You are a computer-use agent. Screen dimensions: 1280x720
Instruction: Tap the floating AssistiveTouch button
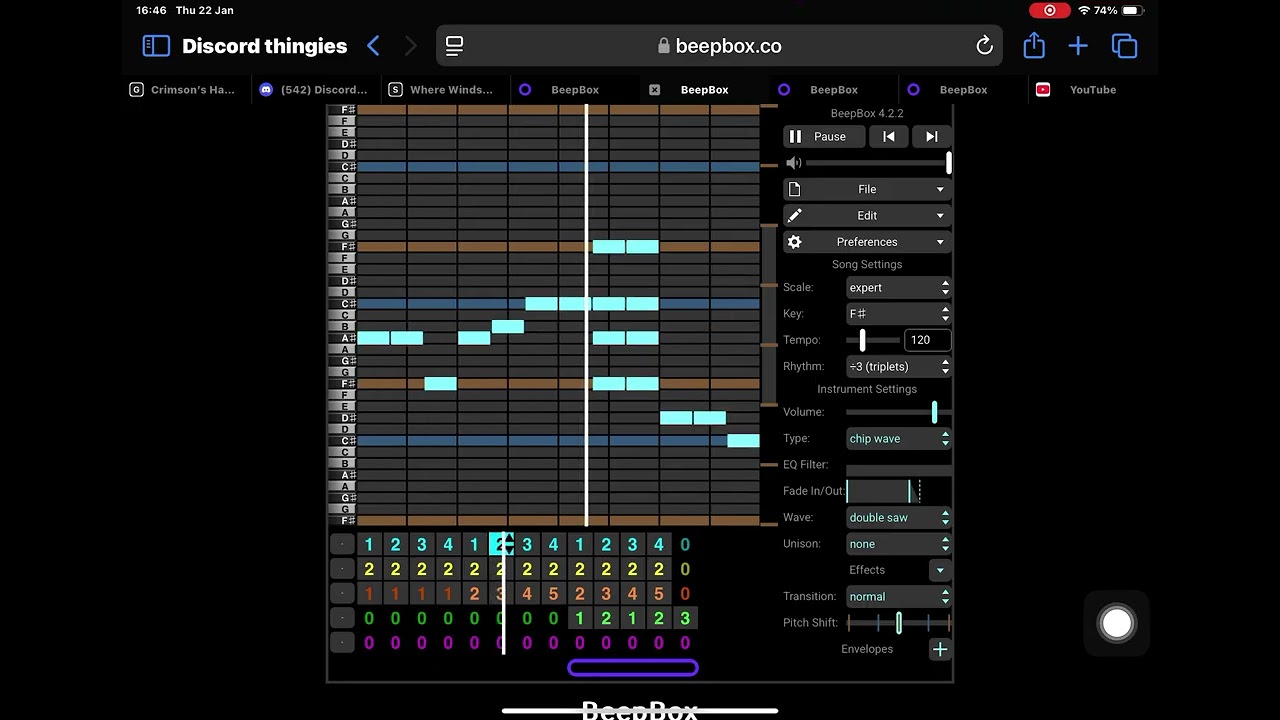[1117, 624]
